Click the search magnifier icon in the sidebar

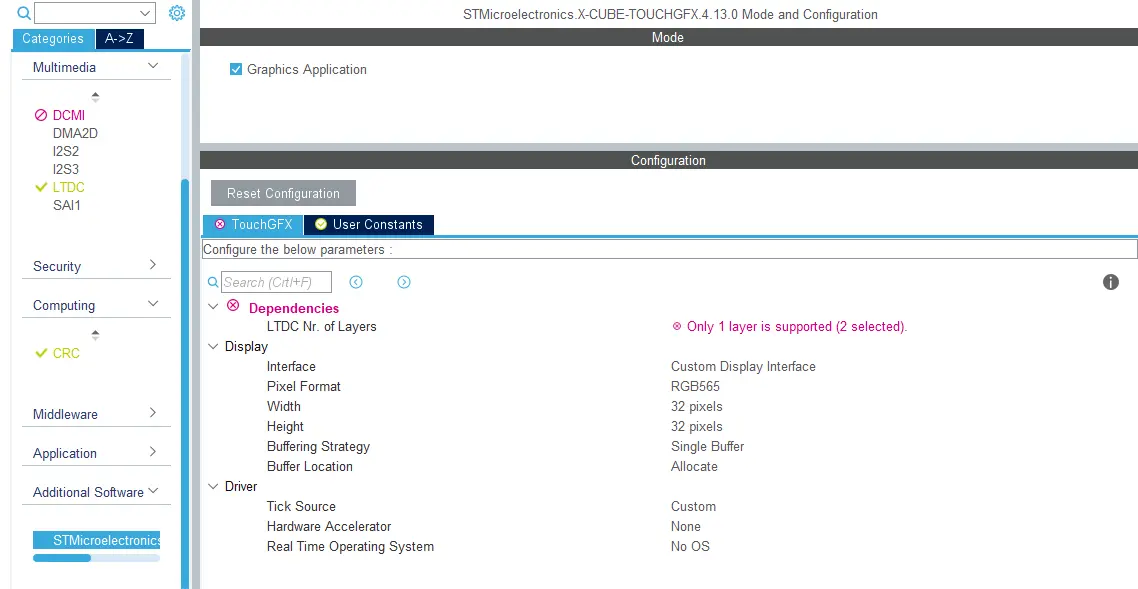pyautogui.click(x=24, y=13)
